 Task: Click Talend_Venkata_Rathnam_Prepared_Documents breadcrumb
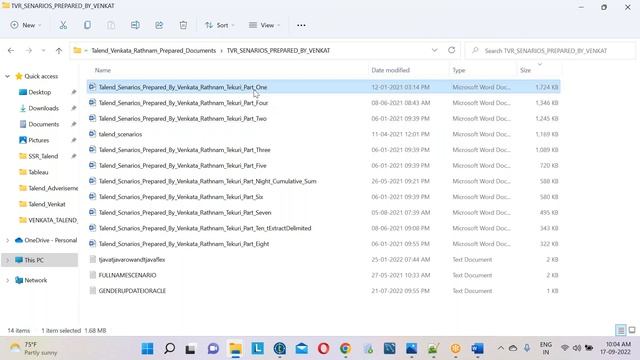pyautogui.click(x=153, y=51)
